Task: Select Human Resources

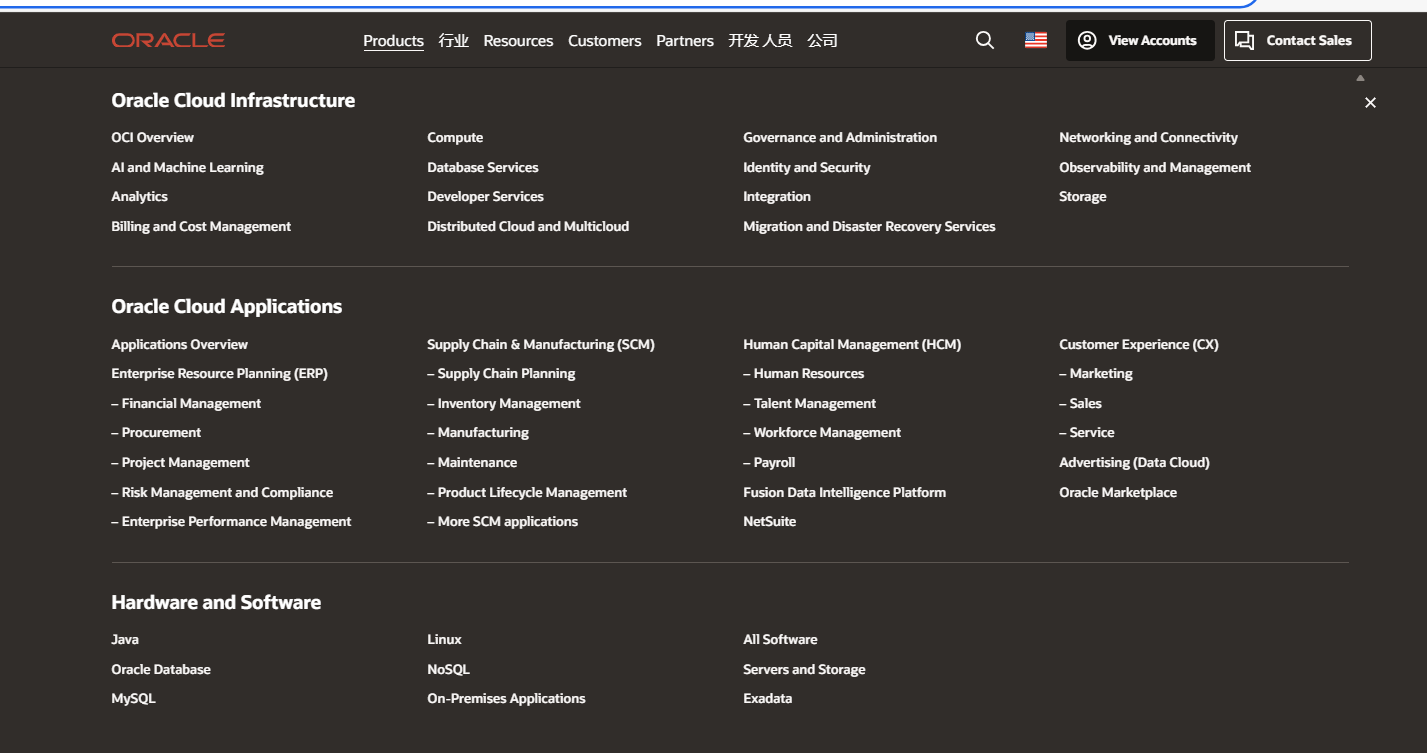Action: pos(804,374)
